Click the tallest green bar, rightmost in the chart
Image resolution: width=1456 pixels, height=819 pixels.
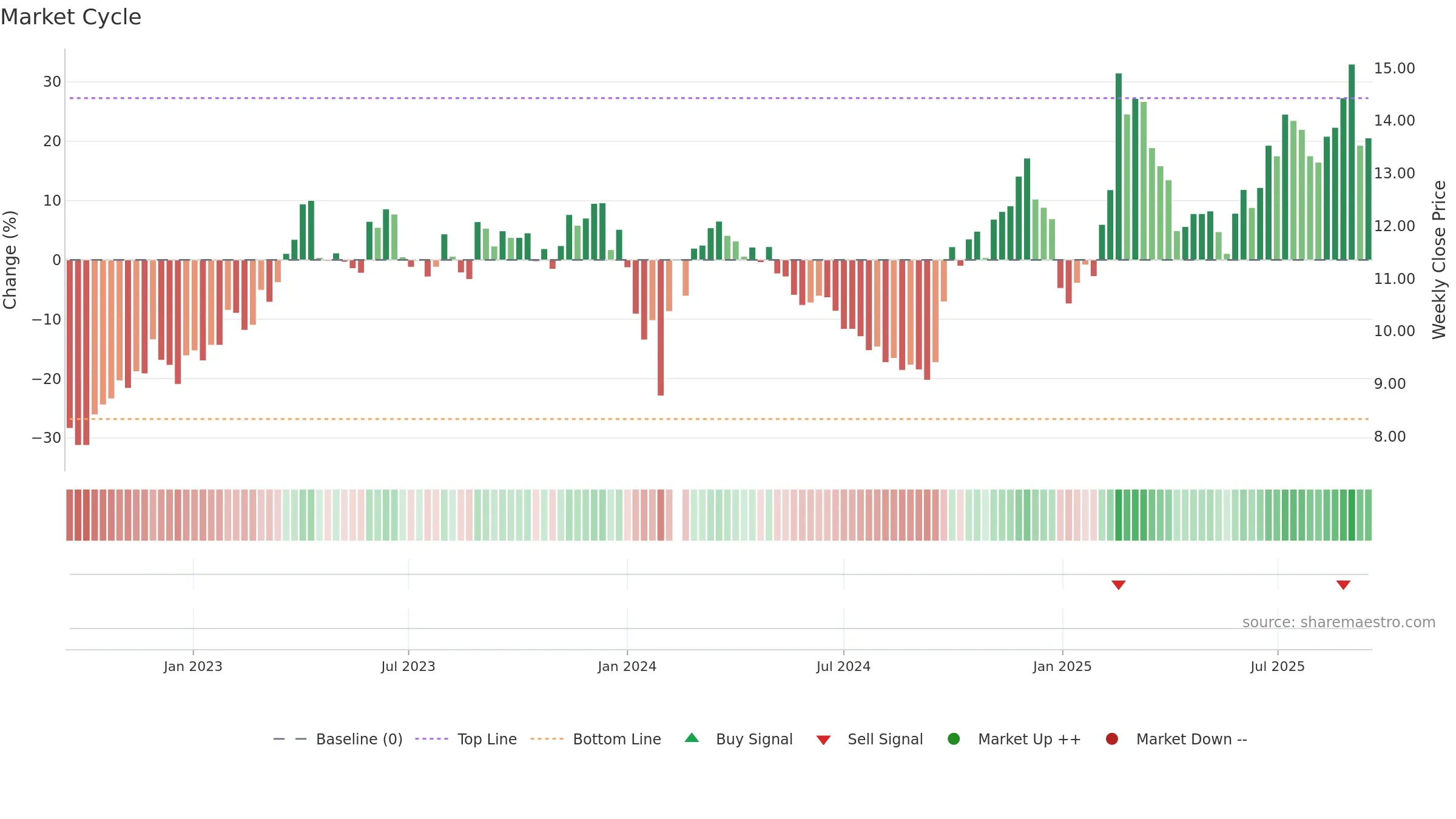(x=1352, y=162)
